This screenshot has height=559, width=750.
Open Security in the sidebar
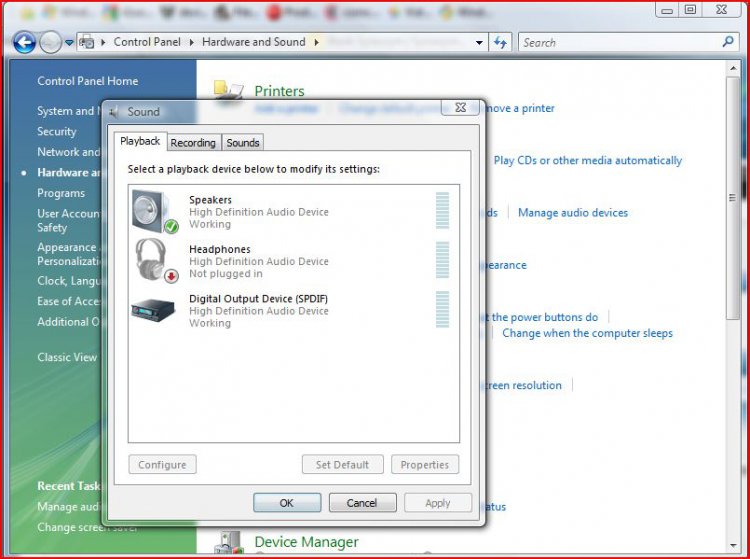(56, 131)
